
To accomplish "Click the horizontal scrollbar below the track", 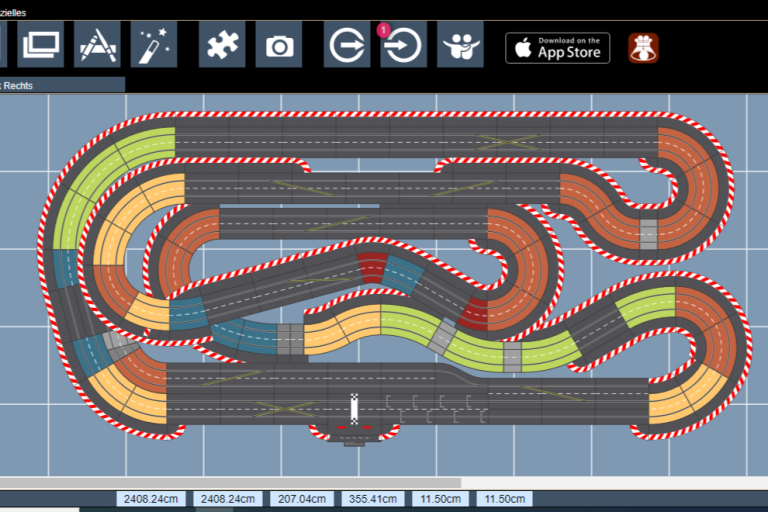I will pos(230,483).
